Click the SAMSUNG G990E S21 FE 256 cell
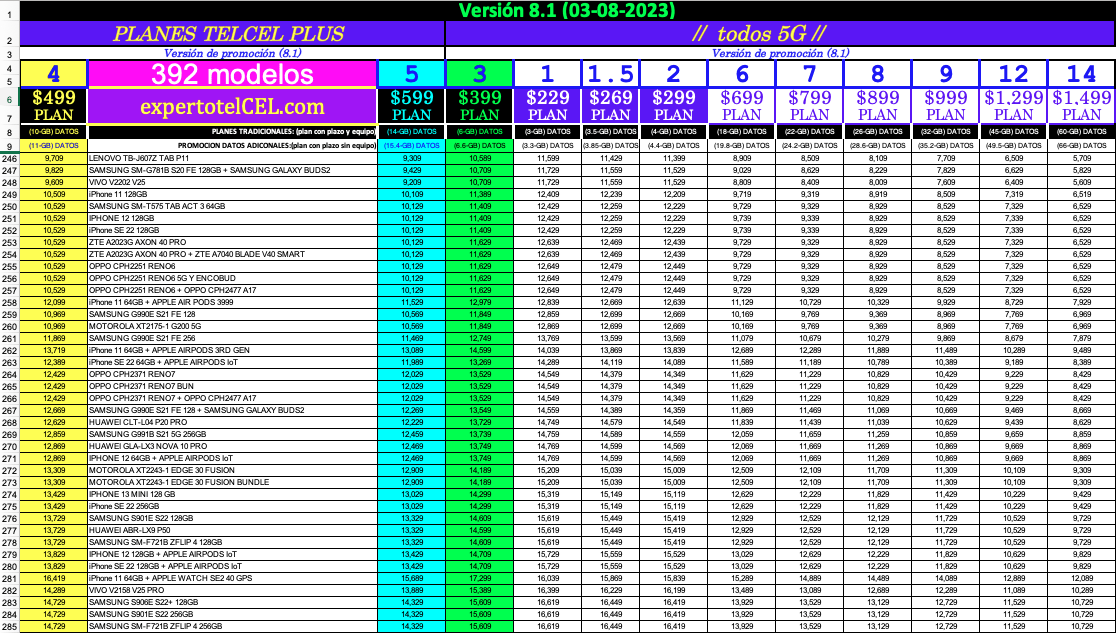The height and width of the screenshot is (633, 1116). (232, 338)
